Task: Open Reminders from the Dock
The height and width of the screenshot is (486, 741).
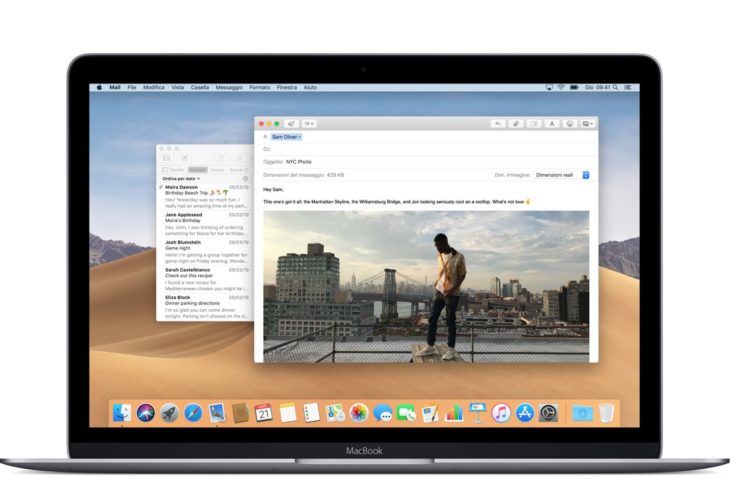Action: point(311,413)
